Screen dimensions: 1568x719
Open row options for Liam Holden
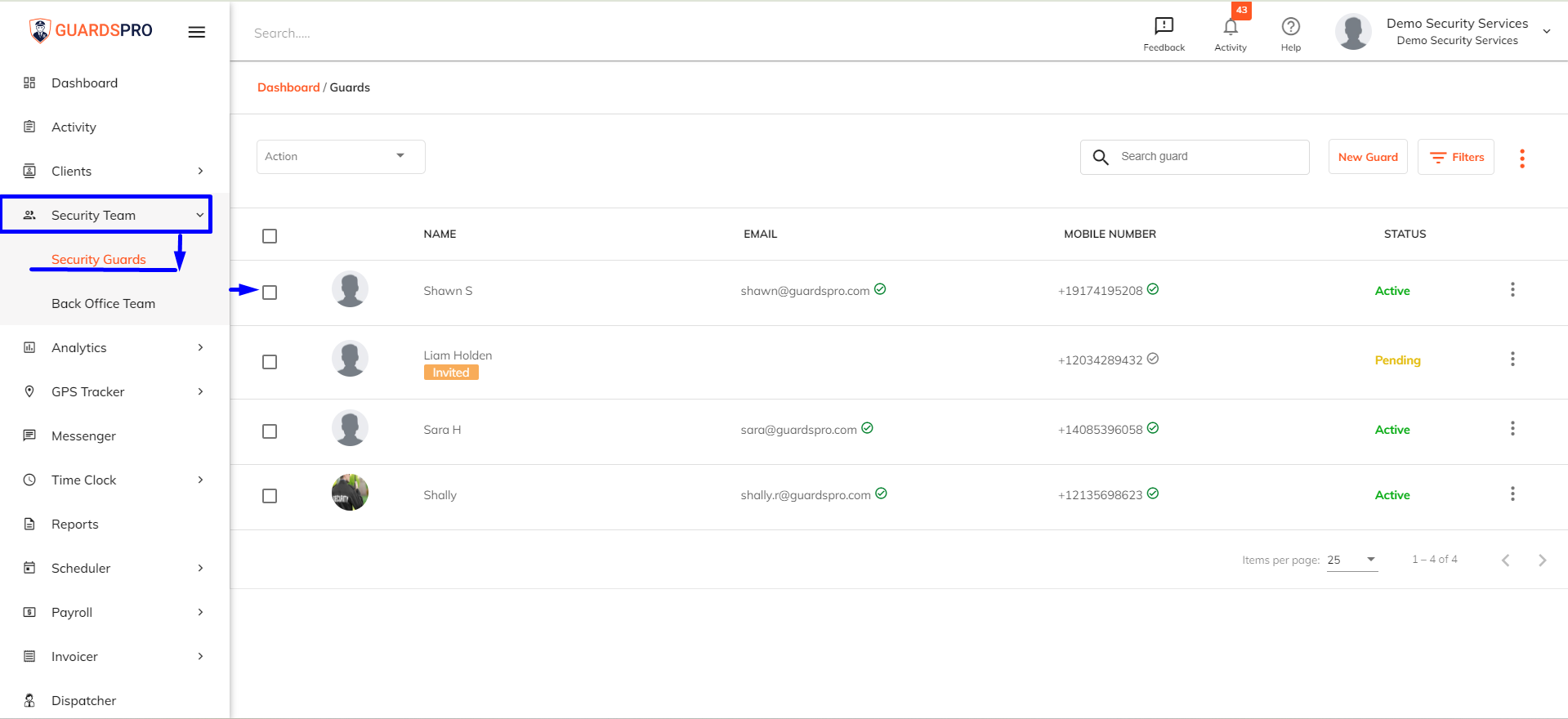click(x=1512, y=359)
